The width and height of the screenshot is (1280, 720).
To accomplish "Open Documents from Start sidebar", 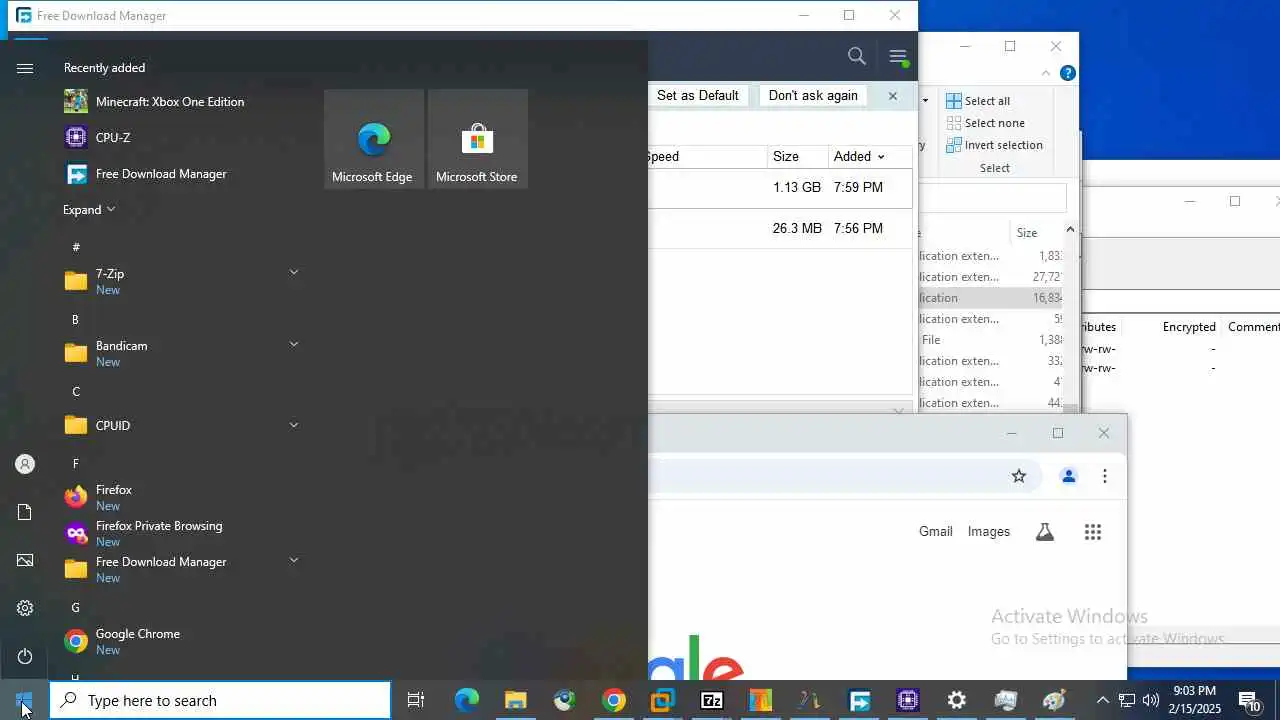I will [25, 512].
